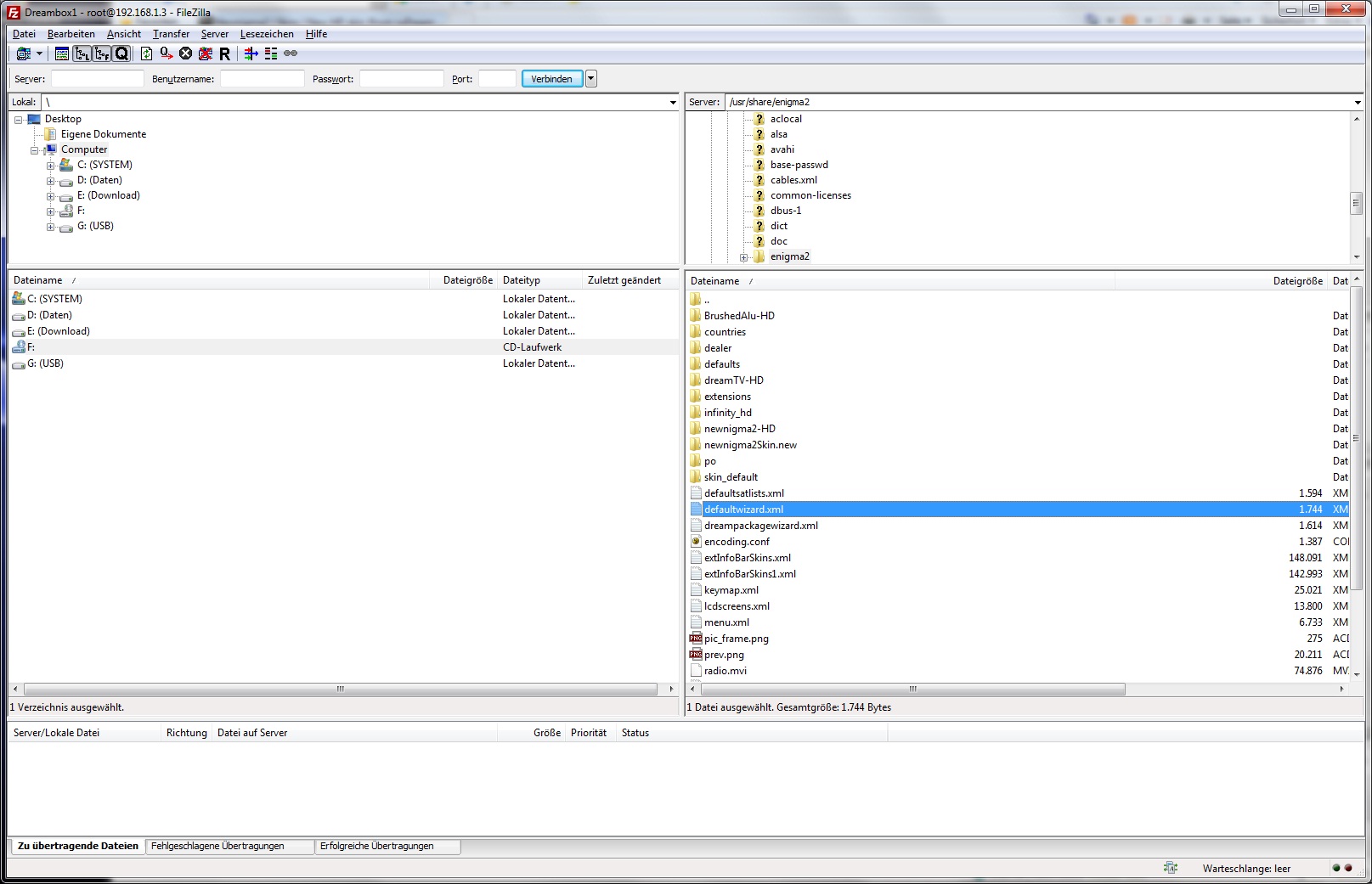Open quickconnect history dropdown next to Verbinden

tap(591, 79)
